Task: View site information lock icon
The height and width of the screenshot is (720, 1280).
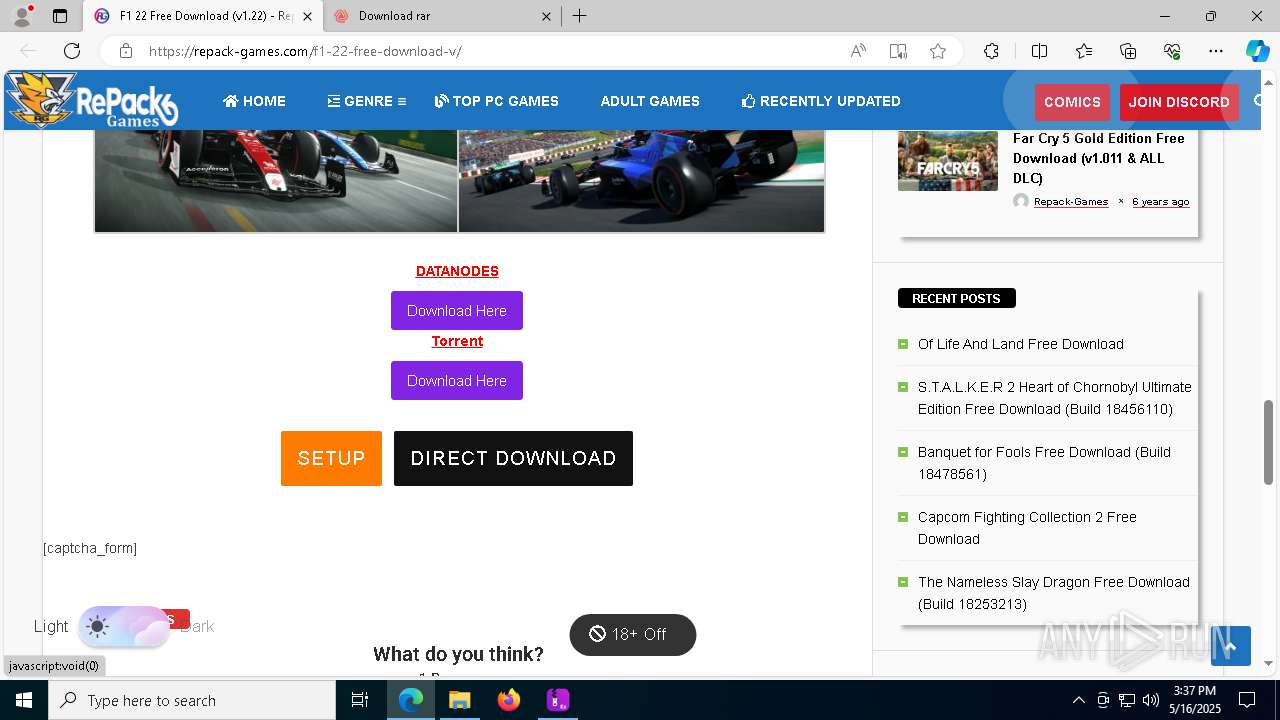Action: tap(125, 51)
